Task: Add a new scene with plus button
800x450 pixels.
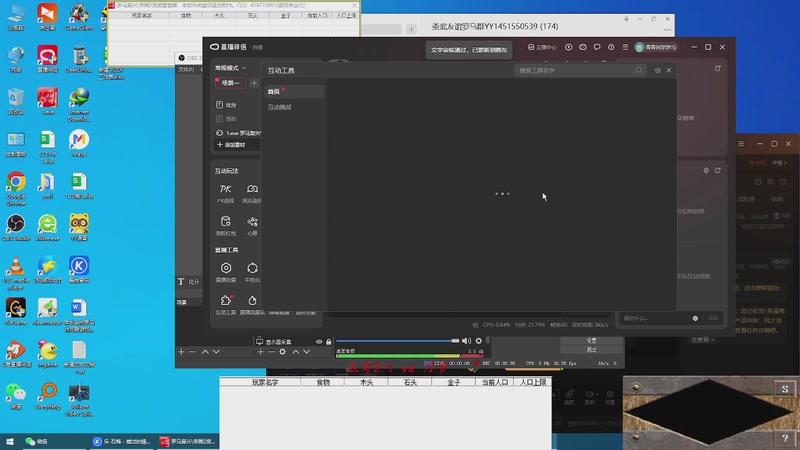Action: [254, 83]
